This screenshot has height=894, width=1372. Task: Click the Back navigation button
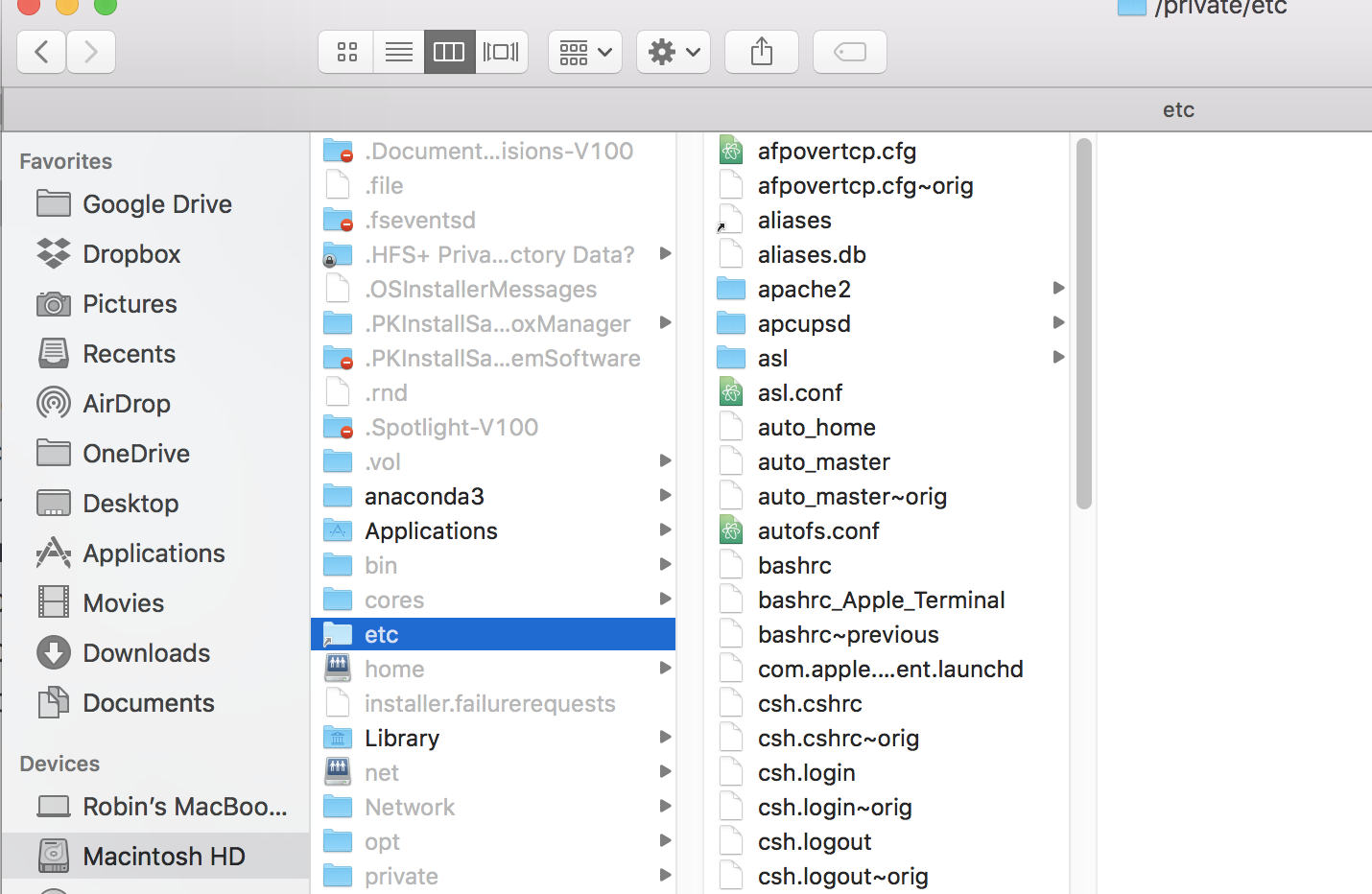click(x=40, y=51)
